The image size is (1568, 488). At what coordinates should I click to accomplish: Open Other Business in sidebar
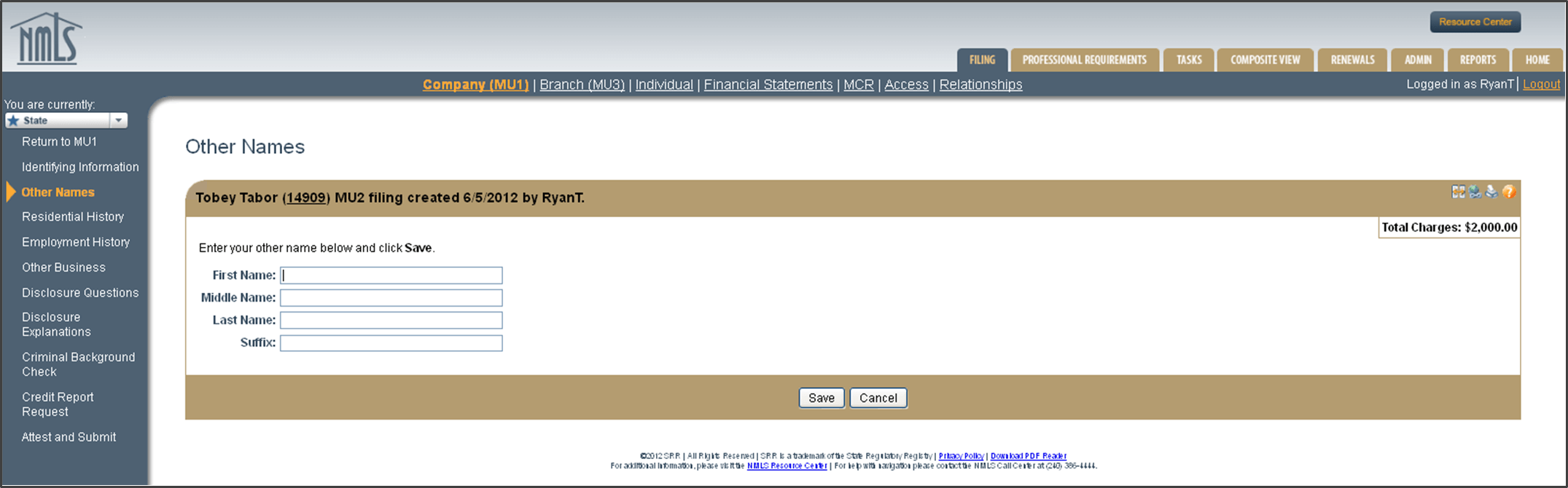point(63,267)
